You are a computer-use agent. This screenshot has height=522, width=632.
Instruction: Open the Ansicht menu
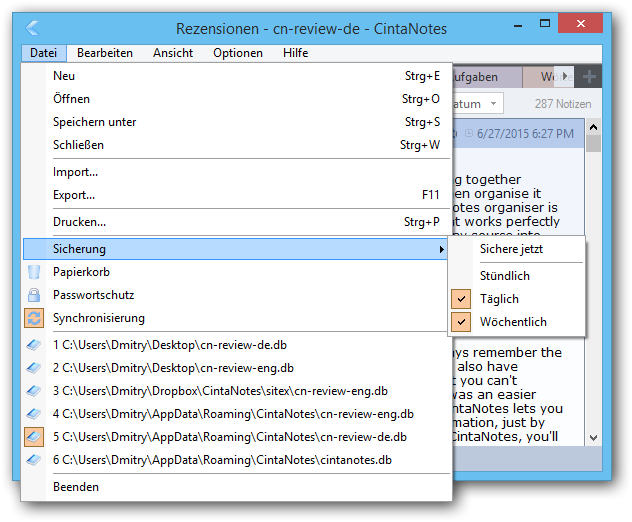(173, 53)
